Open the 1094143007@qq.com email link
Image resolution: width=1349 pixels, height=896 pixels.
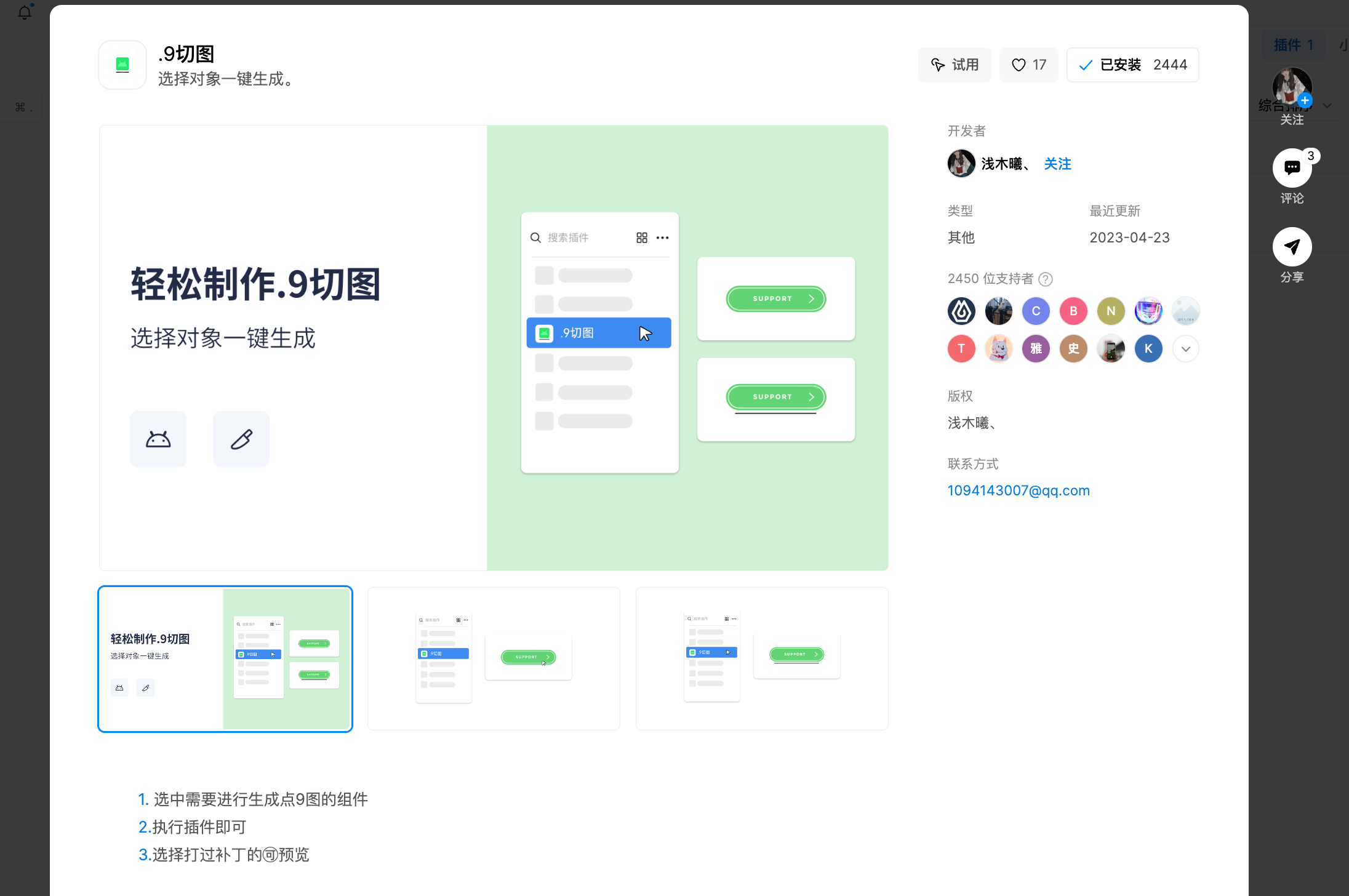click(1019, 490)
